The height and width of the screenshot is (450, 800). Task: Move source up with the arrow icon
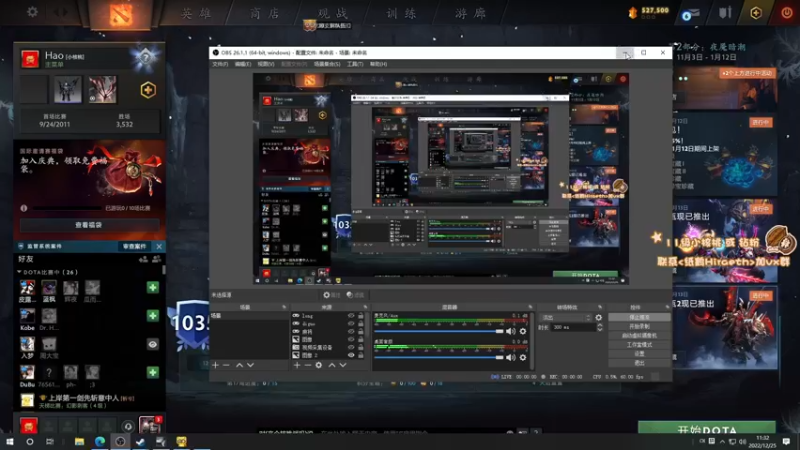tap(332, 365)
